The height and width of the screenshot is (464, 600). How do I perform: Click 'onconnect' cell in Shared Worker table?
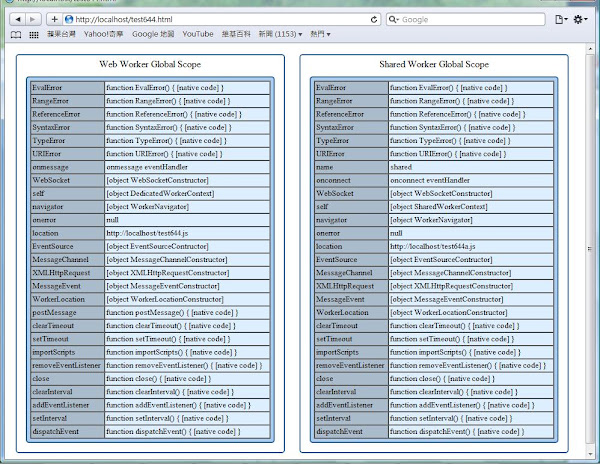[351, 180]
